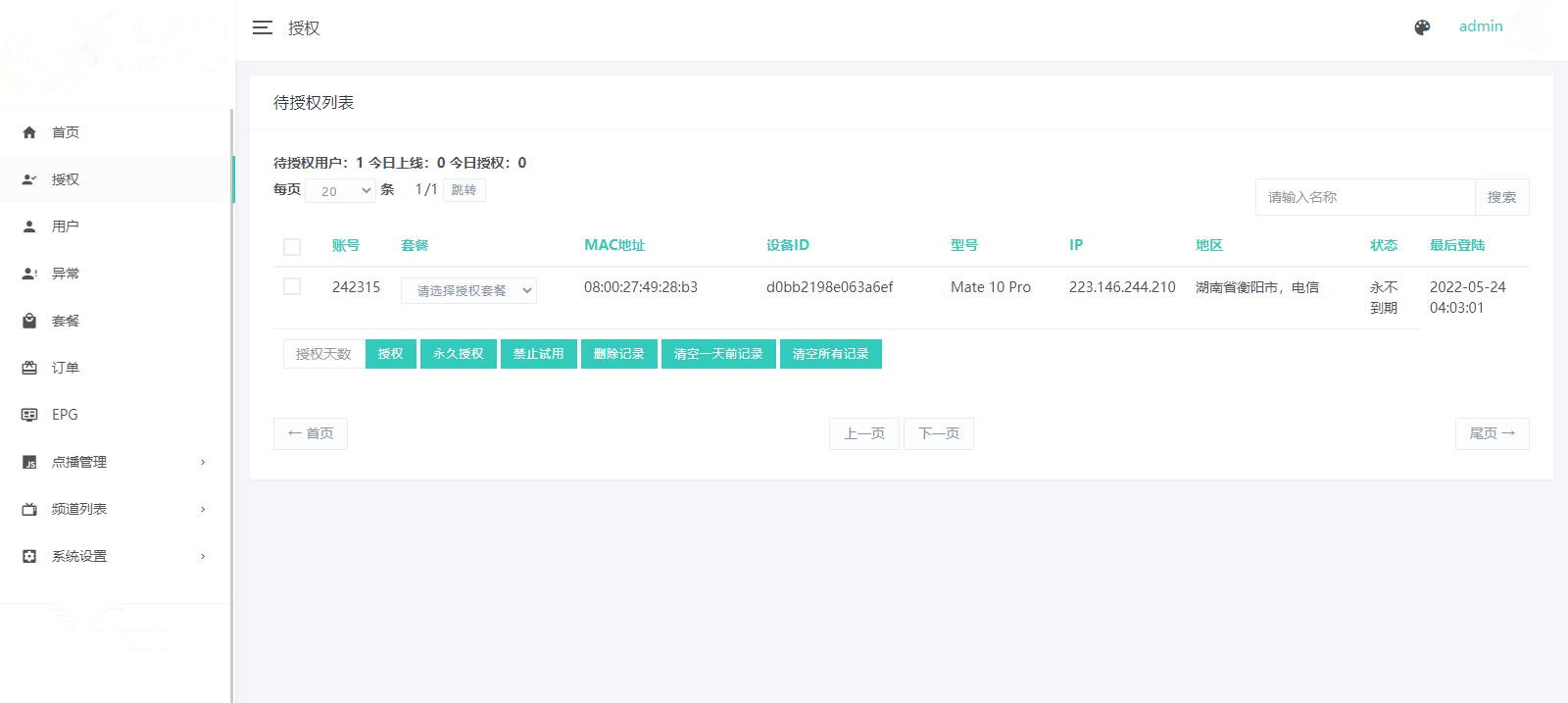Click the ← 首页 pagination button
The image size is (1568, 703).
tap(311, 433)
